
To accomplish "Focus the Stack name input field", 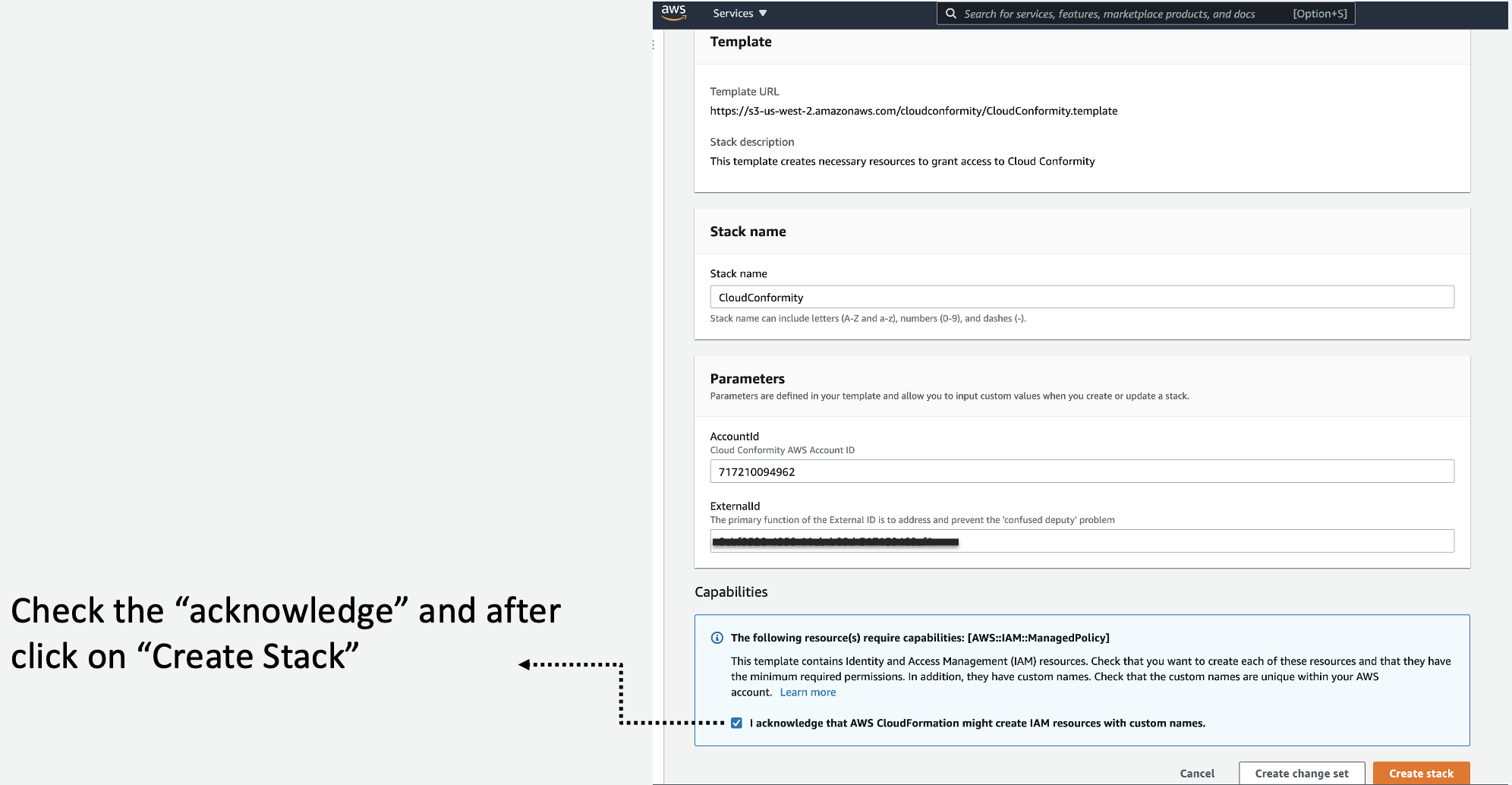I will (x=1082, y=297).
